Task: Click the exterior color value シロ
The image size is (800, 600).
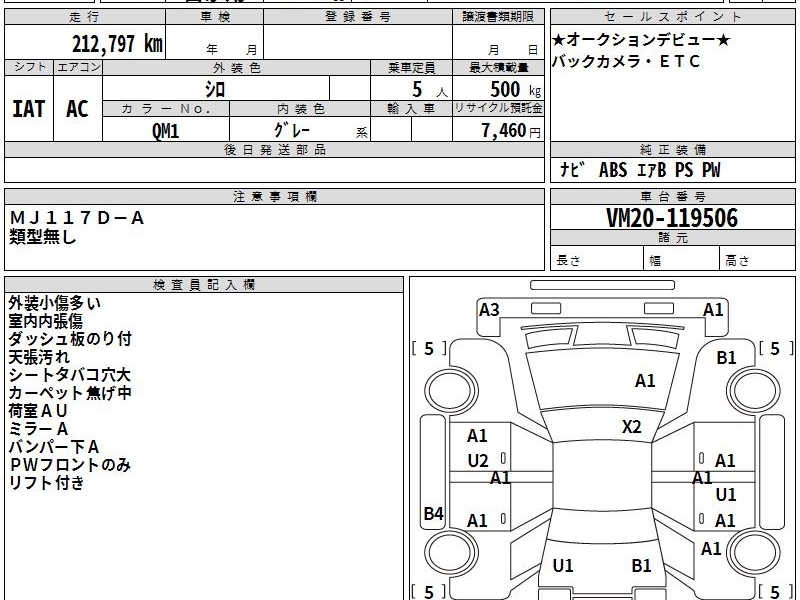Action: point(215,89)
